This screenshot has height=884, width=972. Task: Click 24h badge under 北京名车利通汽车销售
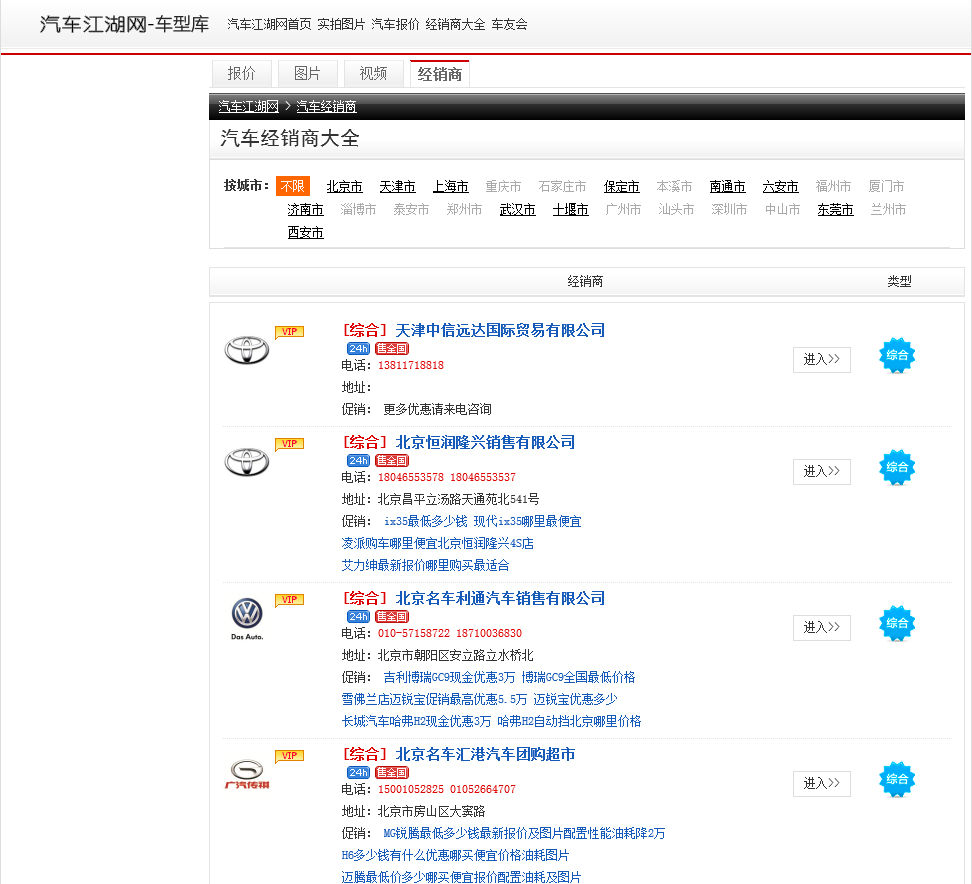coord(358,617)
